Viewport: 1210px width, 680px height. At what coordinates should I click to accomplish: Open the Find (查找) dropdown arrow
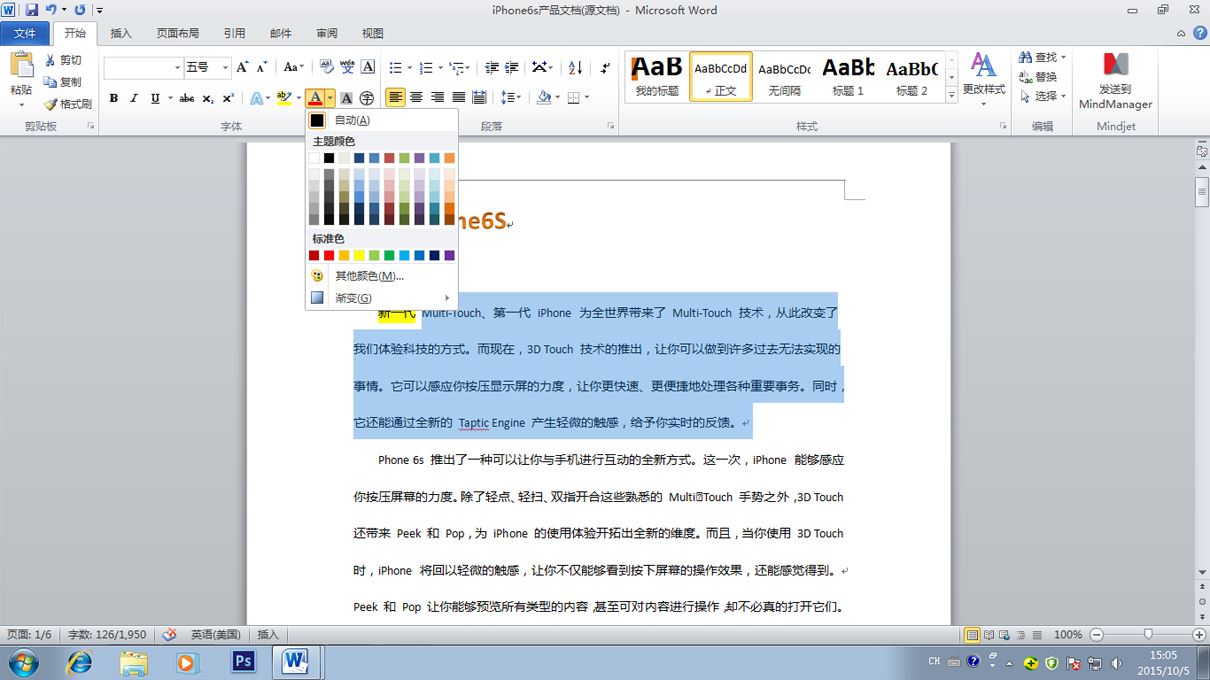pyautogui.click(x=1063, y=58)
